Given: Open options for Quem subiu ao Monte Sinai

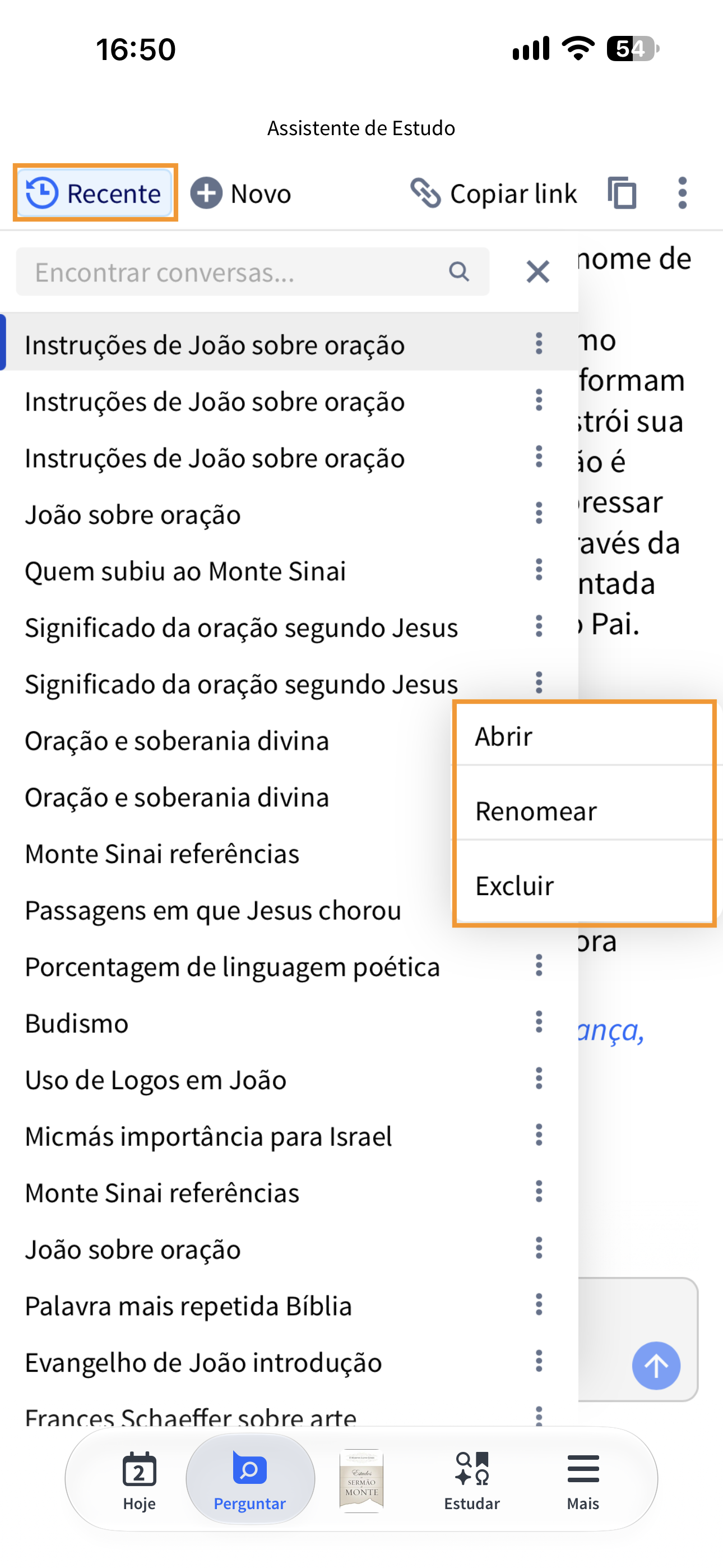Looking at the screenshot, I should pos(539,570).
